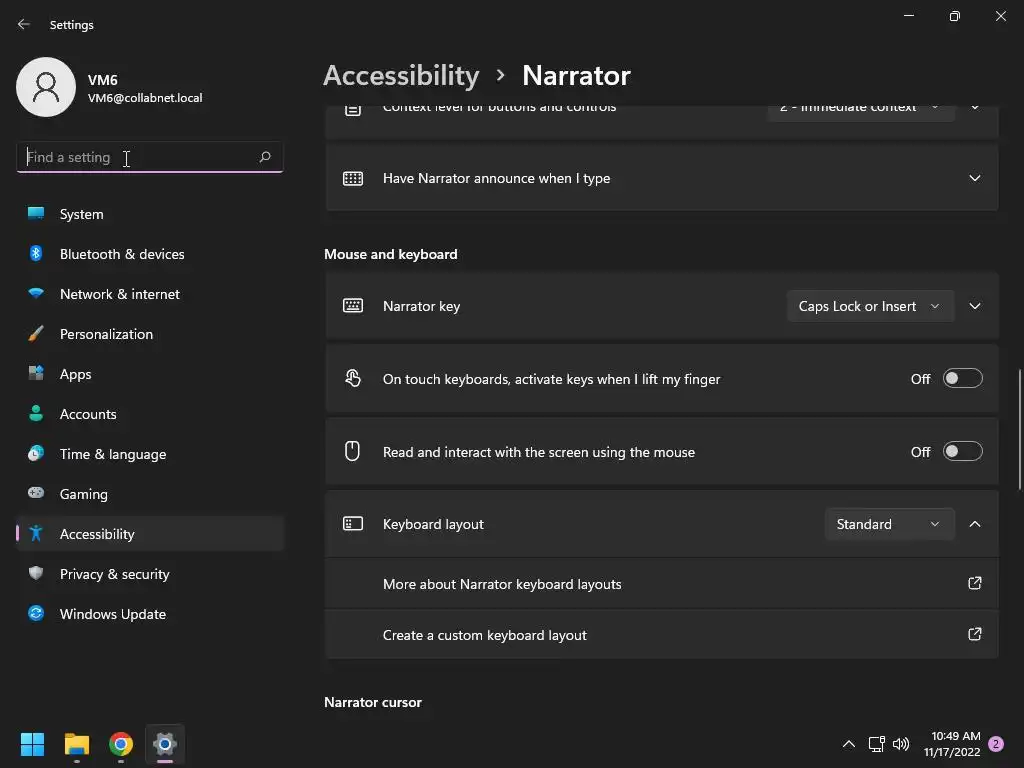Open Keyboard layout Standard dropdown
The height and width of the screenshot is (768, 1024).
click(888, 524)
